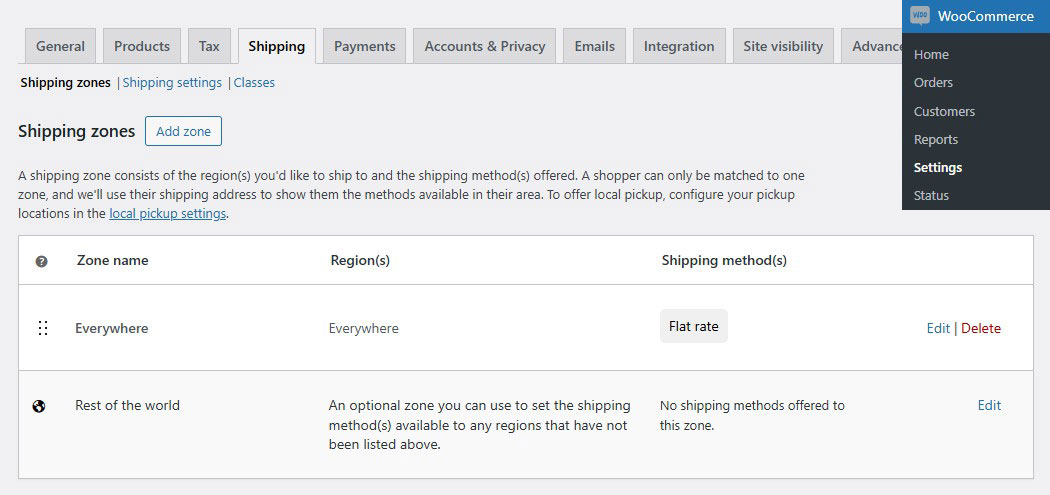Open WooCommerce Reports
The height and width of the screenshot is (495, 1050).
click(x=935, y=139)
